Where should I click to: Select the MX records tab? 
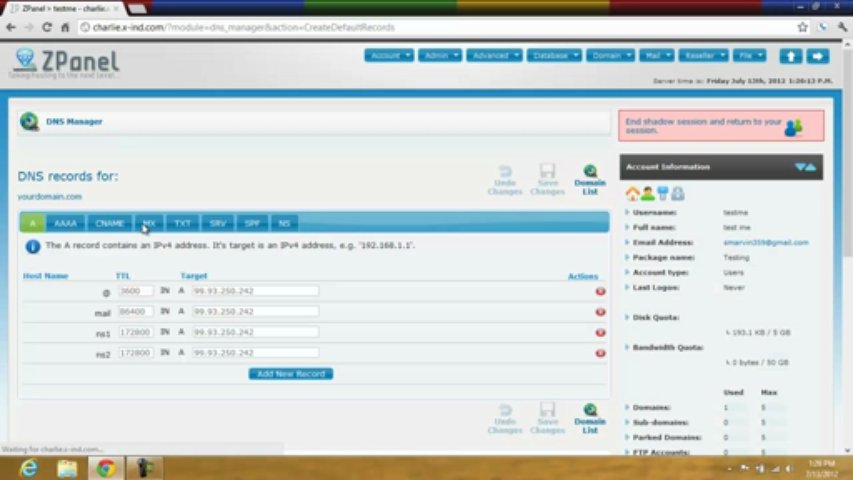coord(149,223)
